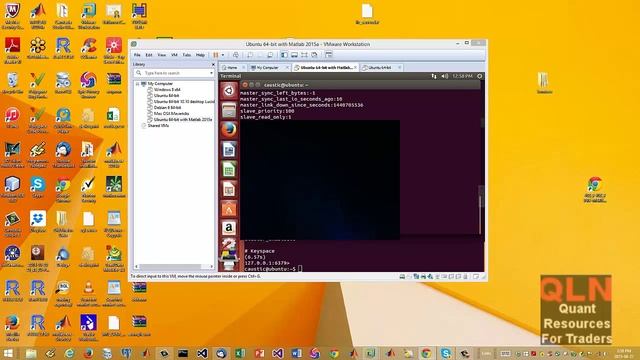Toggle the thumbnail bar view button

tap(294, 55)
